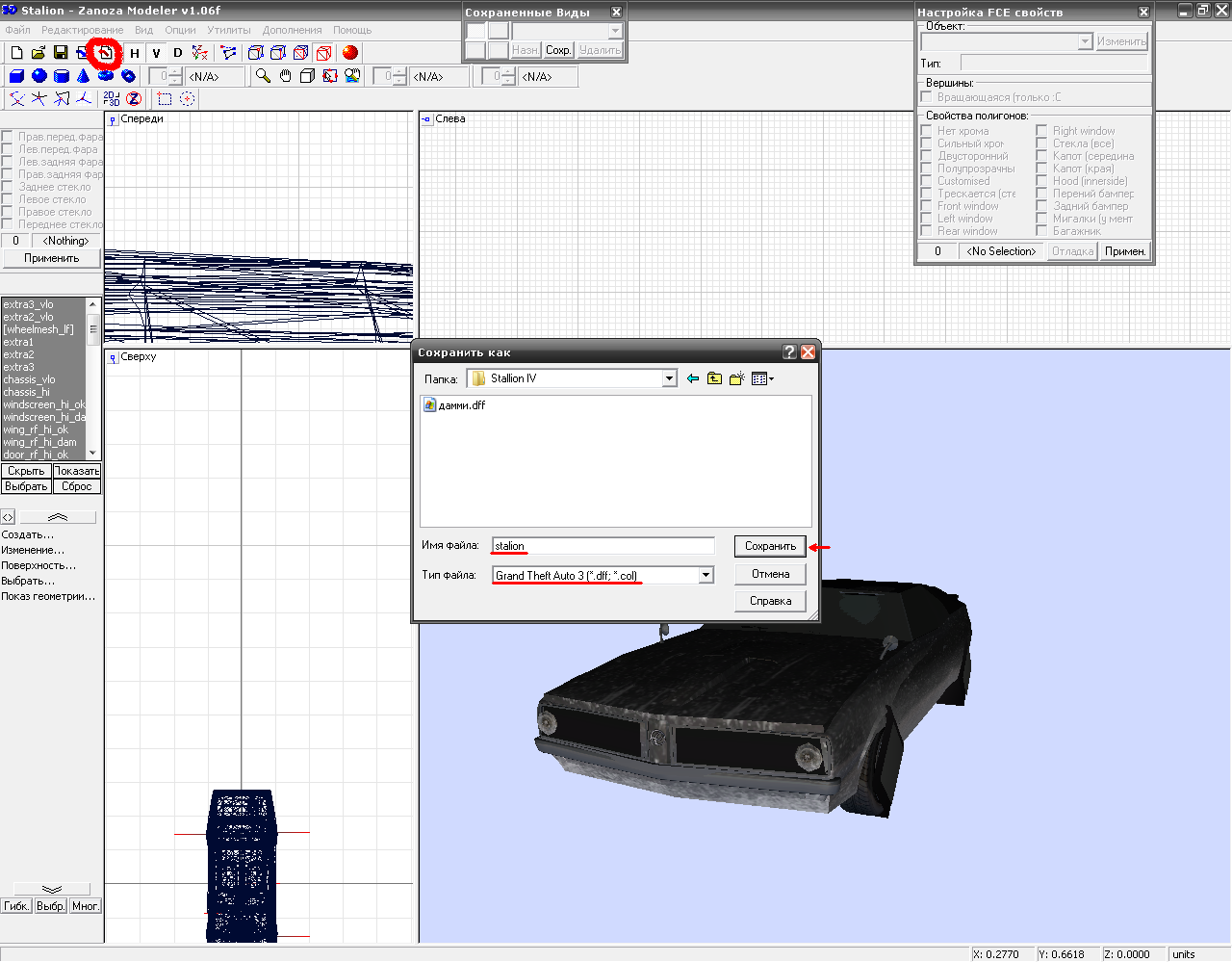Open the 'Файл' menu
The width and height of the screenshot is (1232, 962).
click(17, 30)
